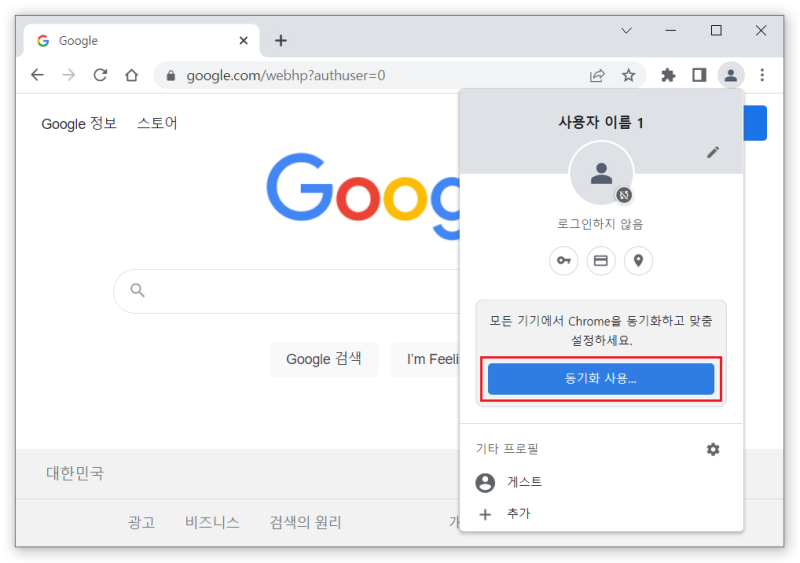The image size is (800, 563).
Task: Click the Google 검색 button
Action: 324,359
